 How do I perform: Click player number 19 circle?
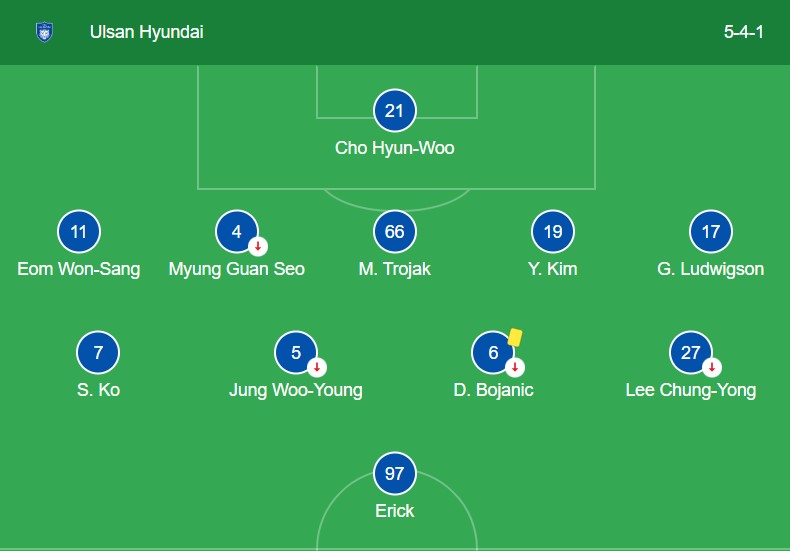click(x=553, y=232)
